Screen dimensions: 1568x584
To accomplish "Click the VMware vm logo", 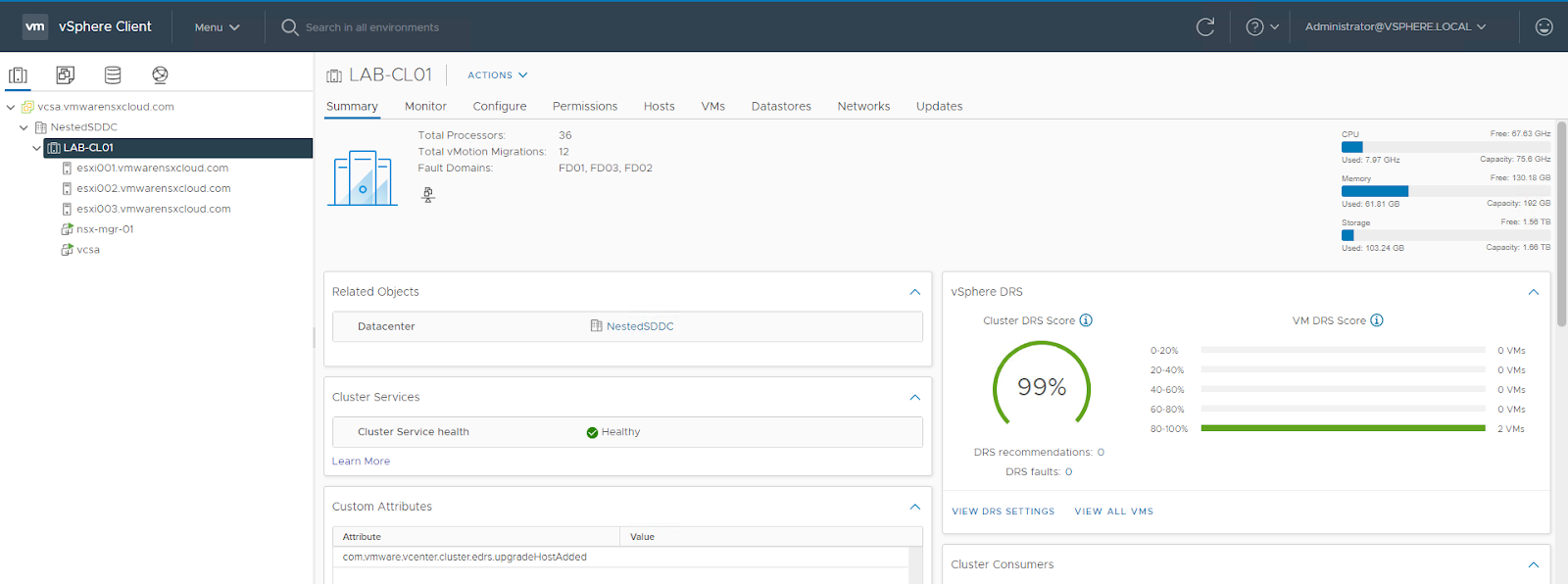I will (35, 26).
